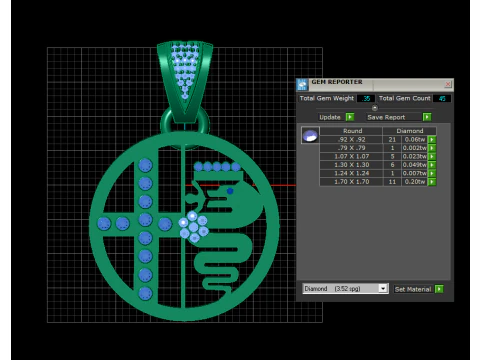
Task: Click the Total Gem Count label
Action: 405,98
